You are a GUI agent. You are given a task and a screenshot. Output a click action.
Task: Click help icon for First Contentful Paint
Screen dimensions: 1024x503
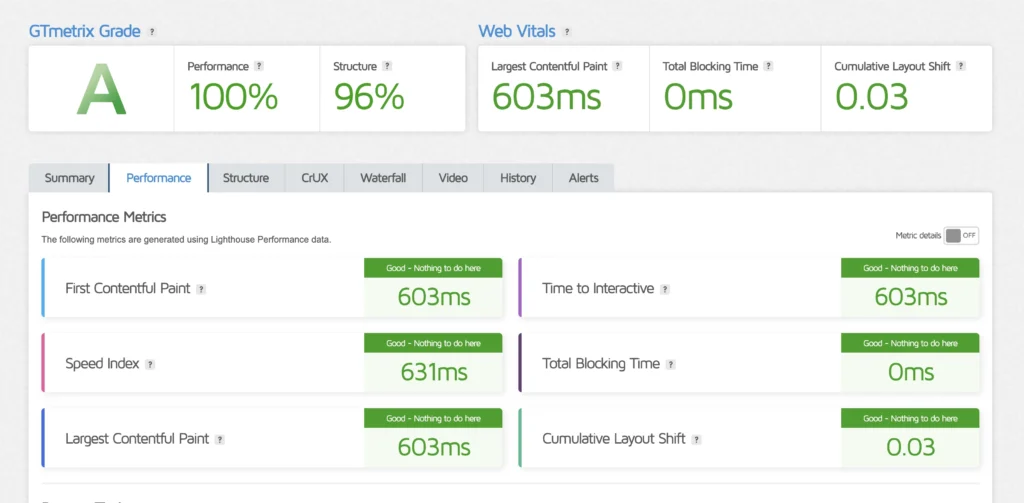201,289
